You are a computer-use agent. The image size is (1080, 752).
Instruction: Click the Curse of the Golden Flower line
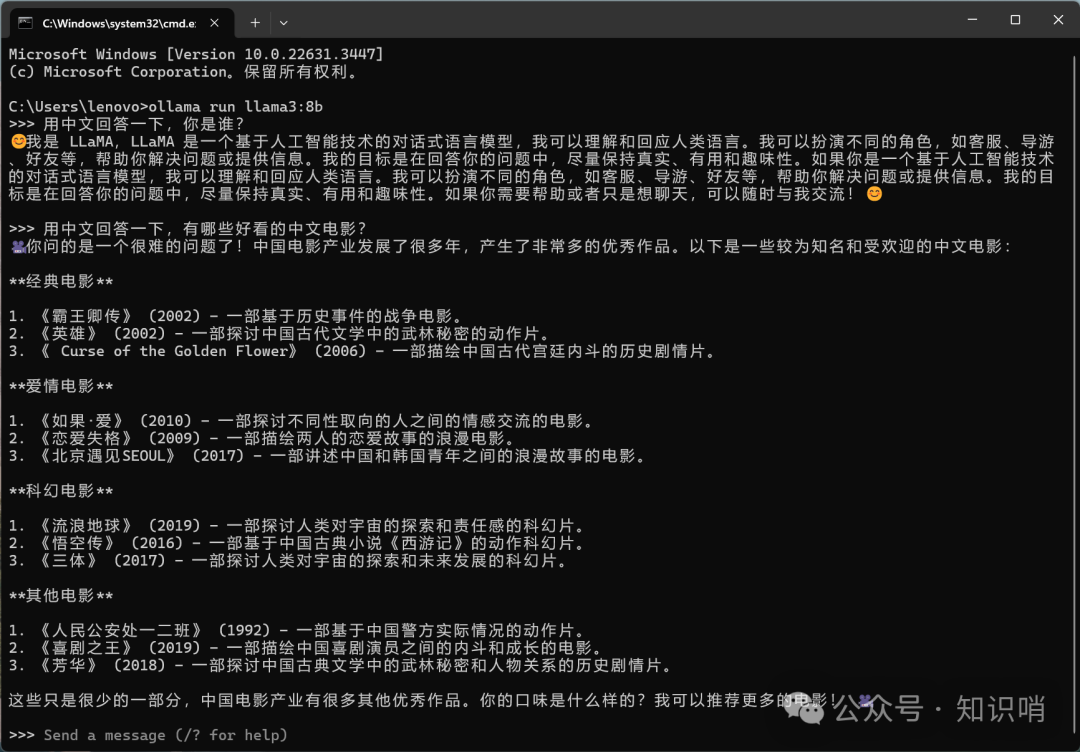[x=364, y=351]
